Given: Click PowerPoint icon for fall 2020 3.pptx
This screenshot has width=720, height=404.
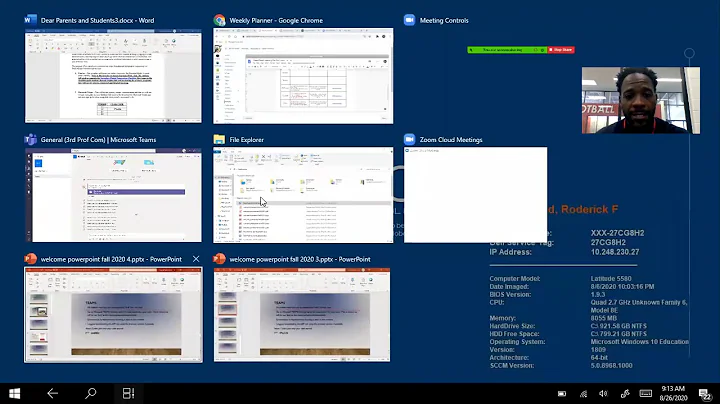Looking at the screenshot, I should coord(219,259).
